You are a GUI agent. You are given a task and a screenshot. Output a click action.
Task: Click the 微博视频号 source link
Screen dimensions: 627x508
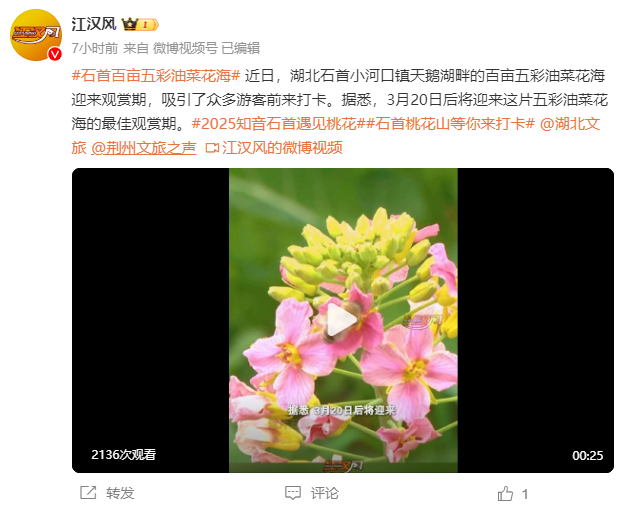185,48
